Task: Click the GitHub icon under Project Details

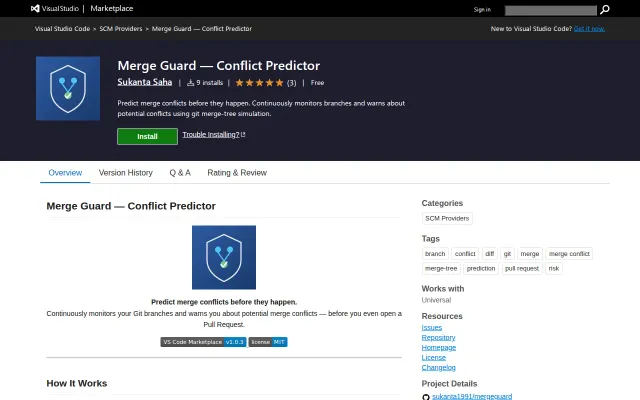Action: coord(426,396)
